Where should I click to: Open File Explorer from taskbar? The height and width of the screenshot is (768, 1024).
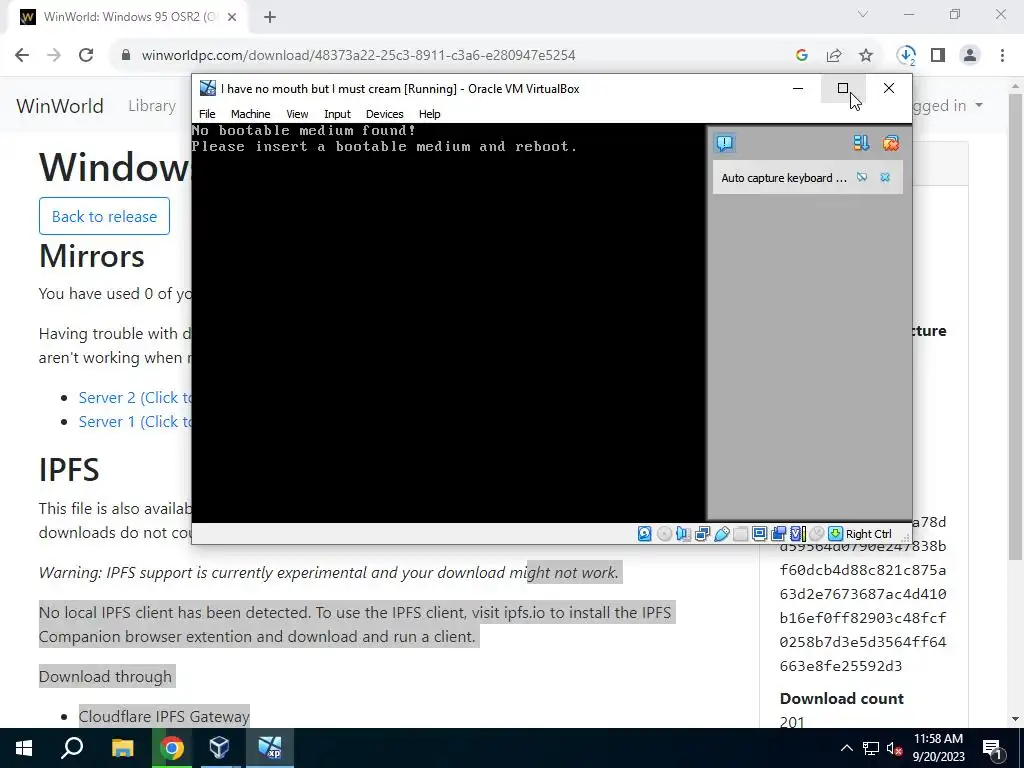coord(122,748)
